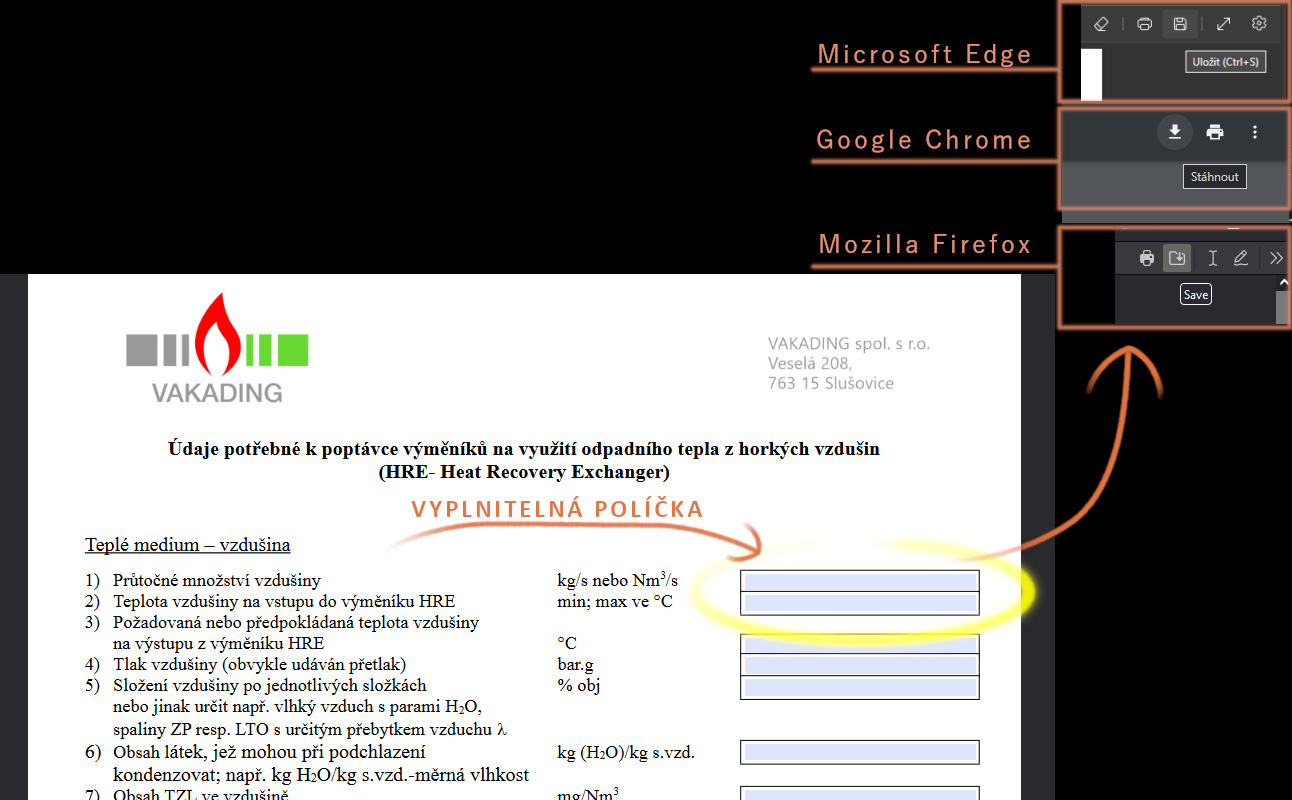The image size is (1292, 800).
Task: Click 'Obsah látek, jež mohou při podchlazení' text
Action: coord(270,752)
